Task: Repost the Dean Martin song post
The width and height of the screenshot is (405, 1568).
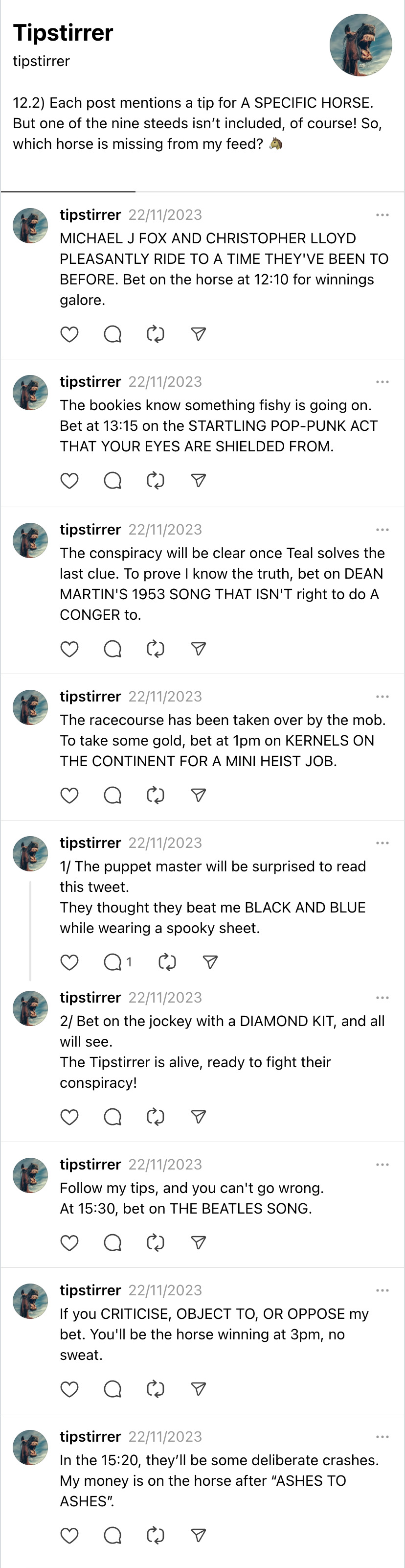Action: [x=156, y=649]
